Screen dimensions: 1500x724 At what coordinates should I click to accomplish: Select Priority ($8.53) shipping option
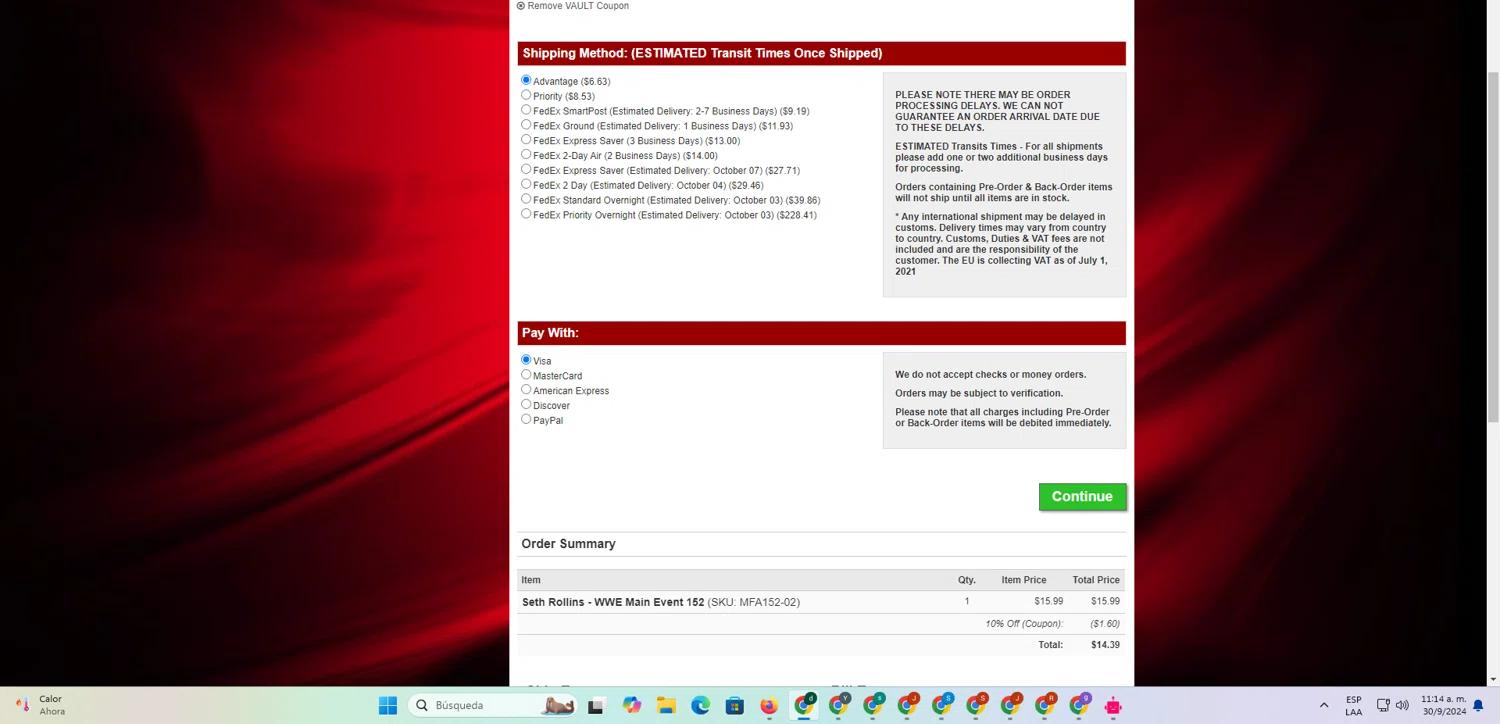[526, 95]
